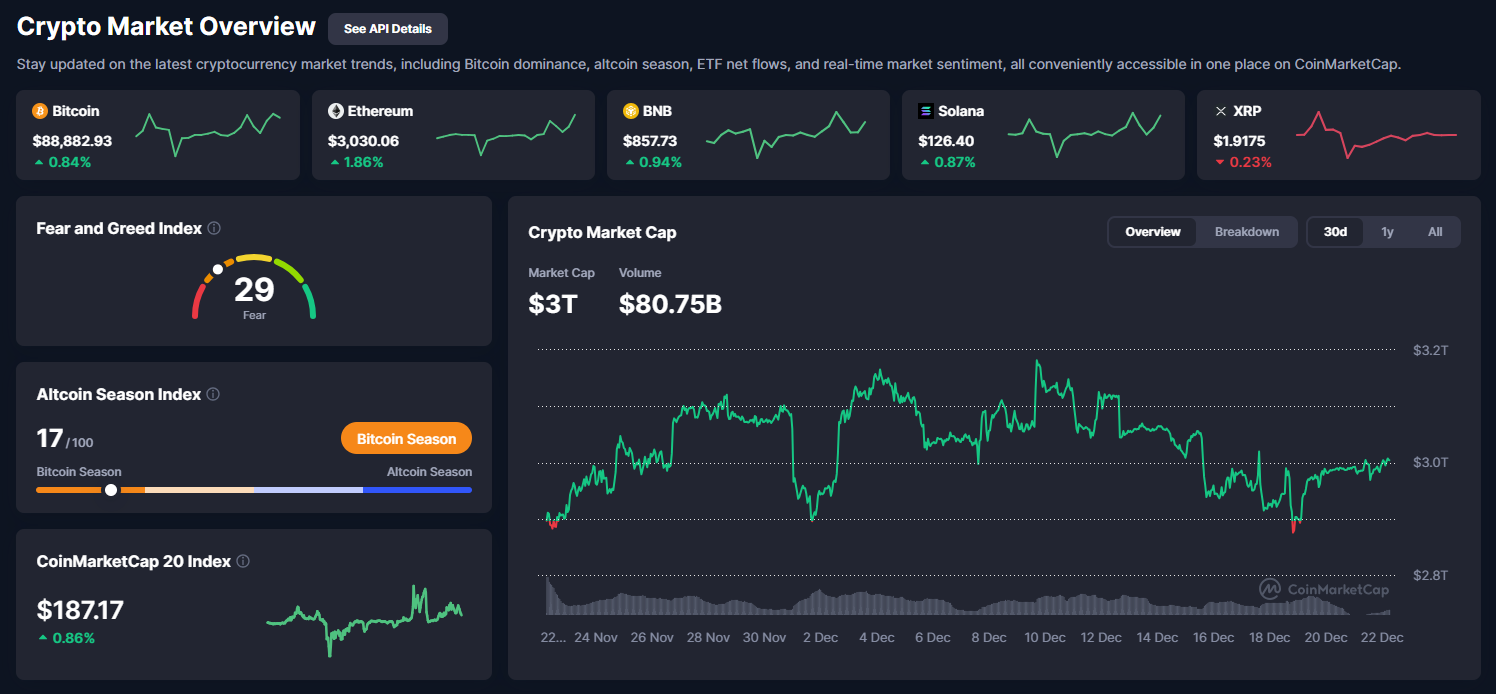Click the CoinMarketCap 20 Index sparkline
Image resolution: width=1496 pixels, height=694 pixels.
(365, 620)
